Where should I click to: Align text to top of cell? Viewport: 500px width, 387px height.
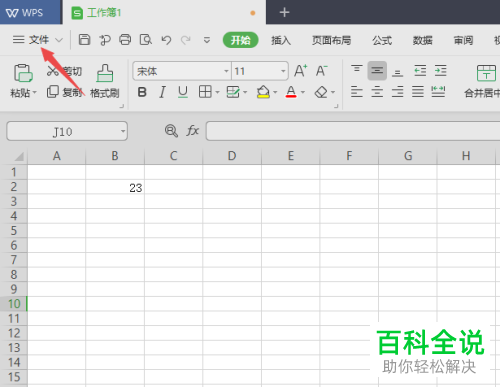pos(357,70)
